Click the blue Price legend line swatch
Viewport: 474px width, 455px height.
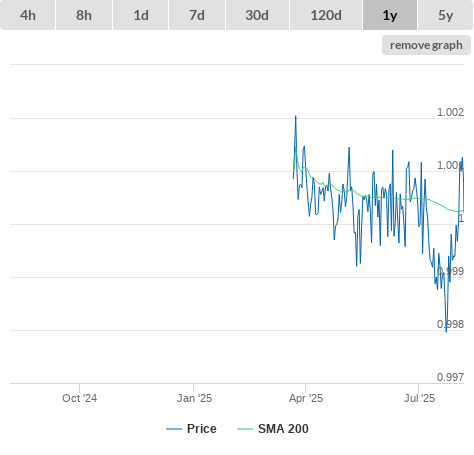174,429
